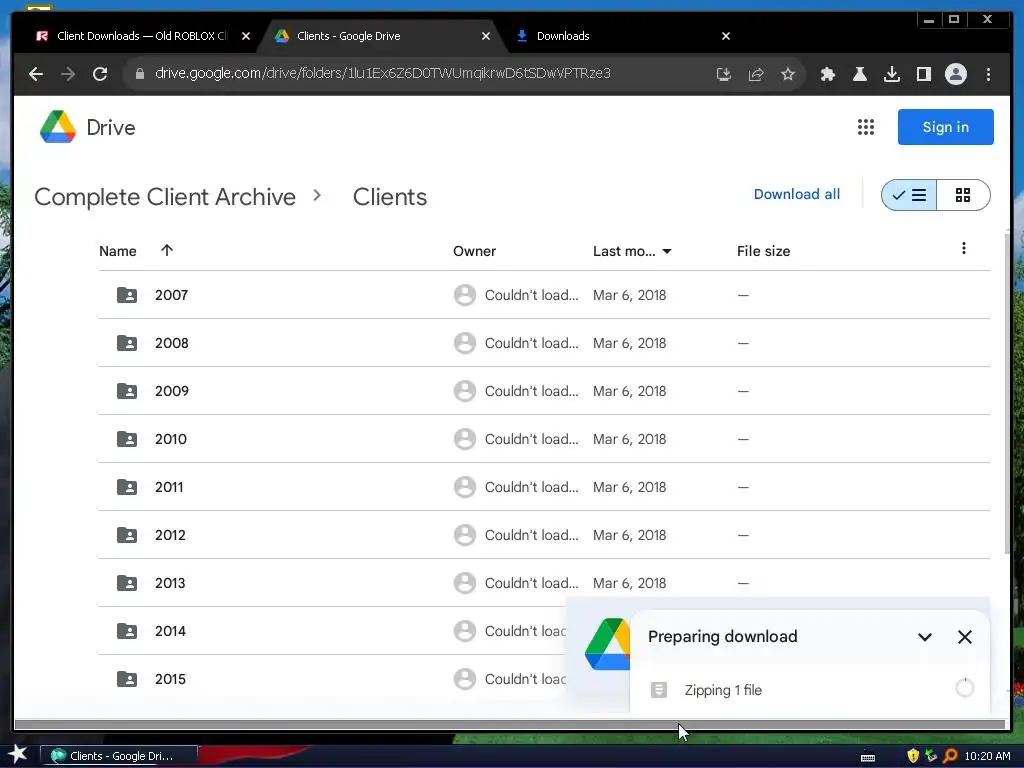The image size is (1024, 768).
Task: Open the Google apps grid icon
Action: point(865,127)
